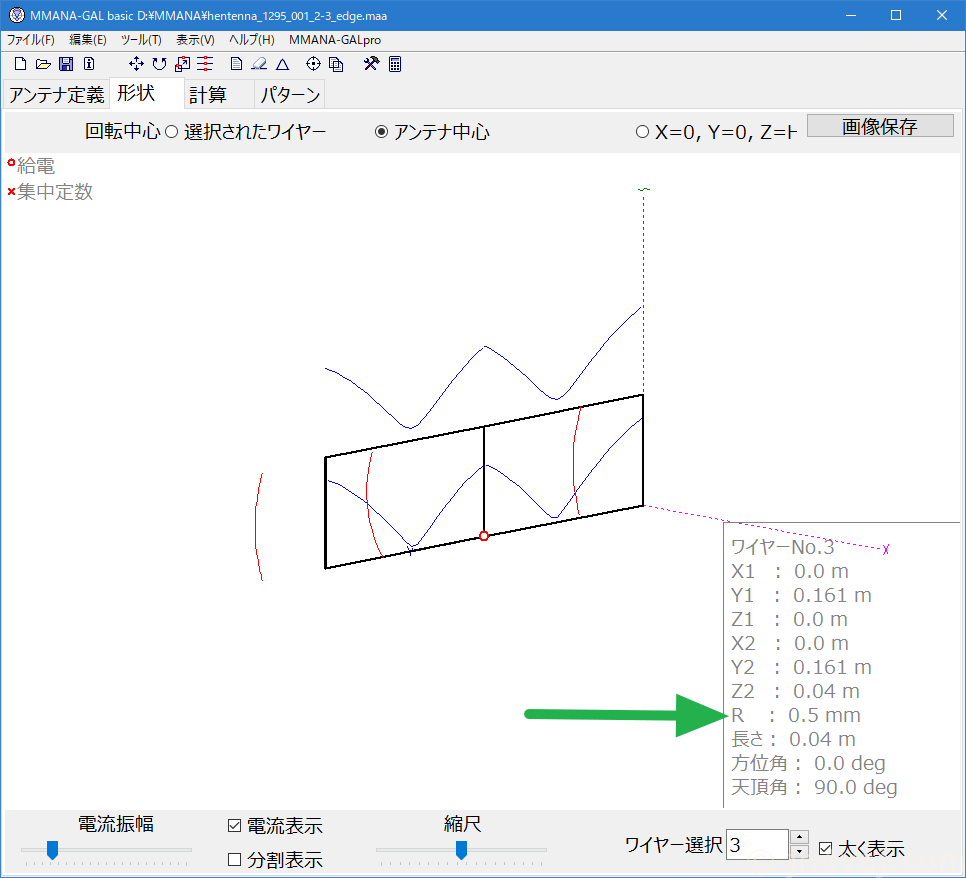Open the calculator icon

pos(395,64)
